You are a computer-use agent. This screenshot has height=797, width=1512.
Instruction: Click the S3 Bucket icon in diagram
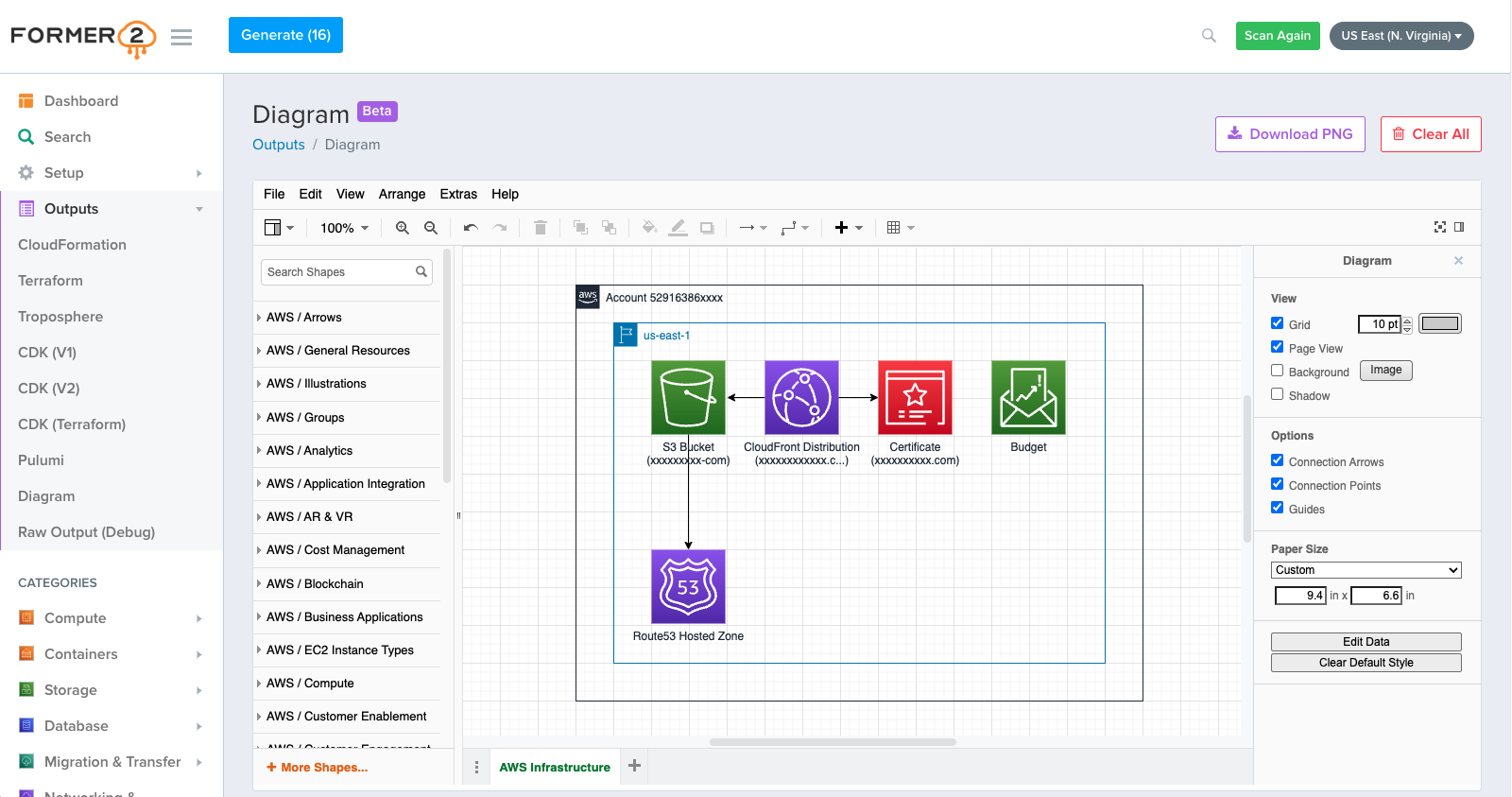click(688, 397)
